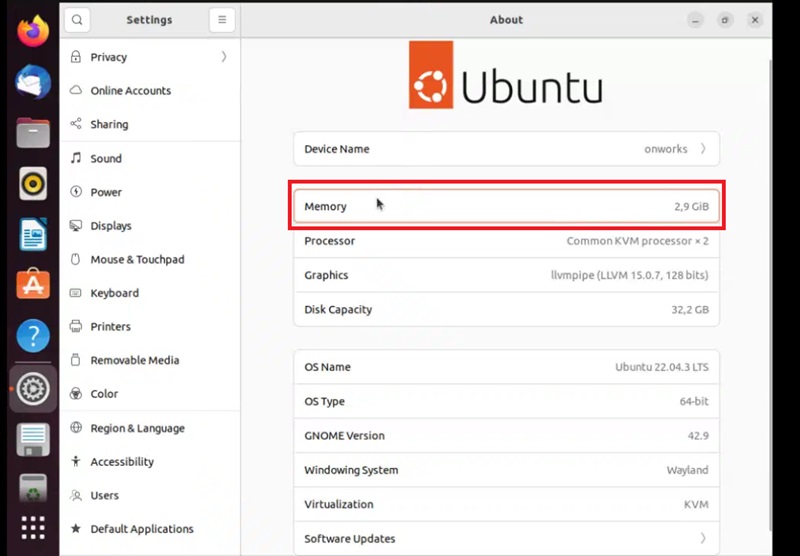Click the Settings gear in dock
This screenshot has height=556, width=800.
click(33, 389)
